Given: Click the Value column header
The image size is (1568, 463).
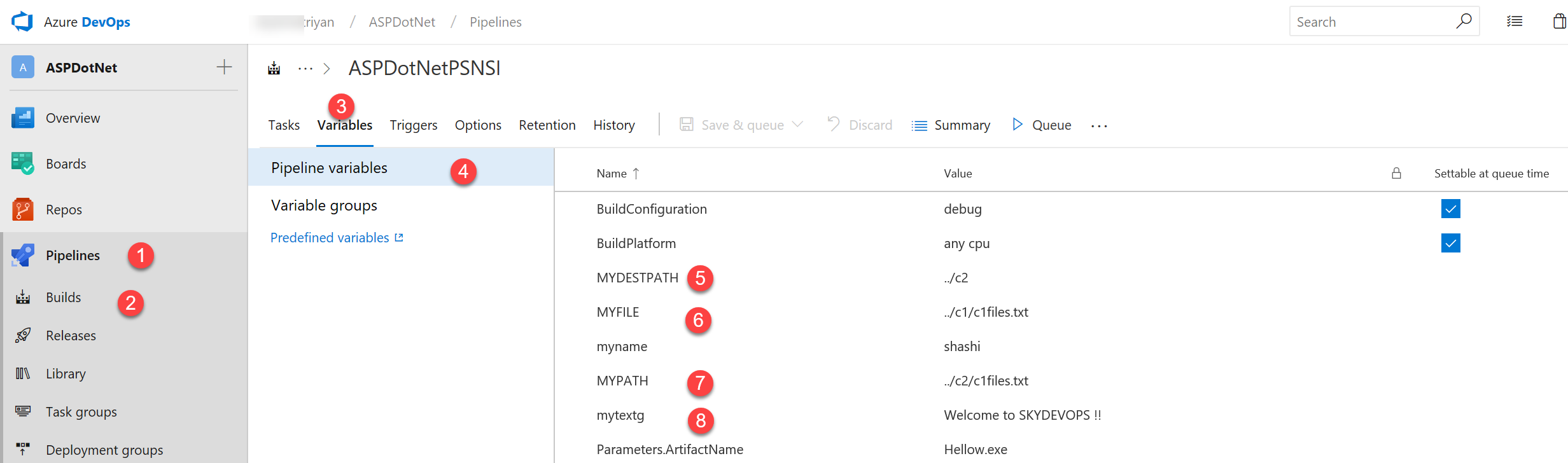Looking at the screenshot, I should point(958,173).
